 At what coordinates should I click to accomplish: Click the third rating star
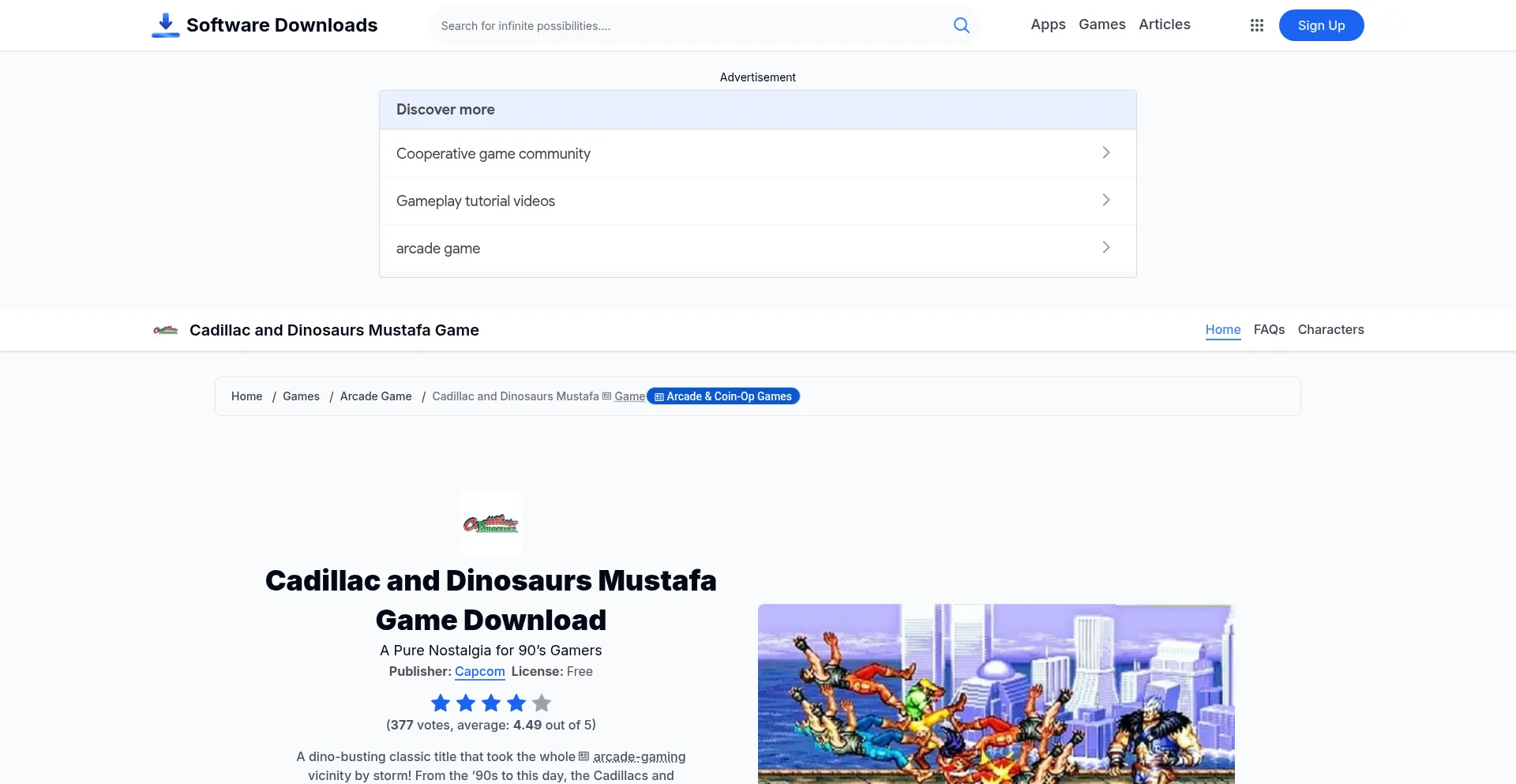tap(491, 703)
